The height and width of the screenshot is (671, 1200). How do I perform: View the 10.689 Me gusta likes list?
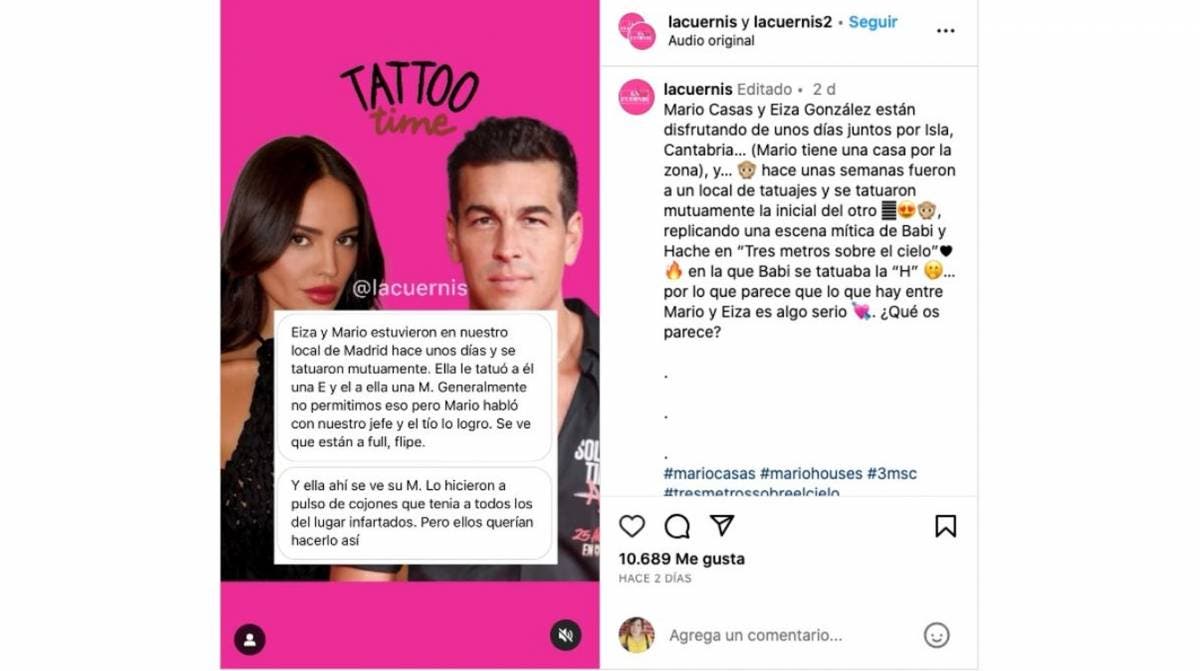682,559
